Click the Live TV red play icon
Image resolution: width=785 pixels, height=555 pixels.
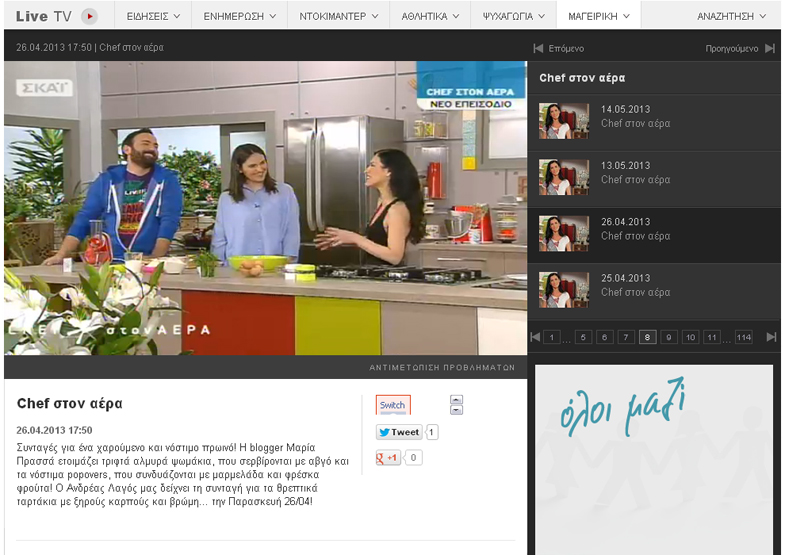coord(89,16)
